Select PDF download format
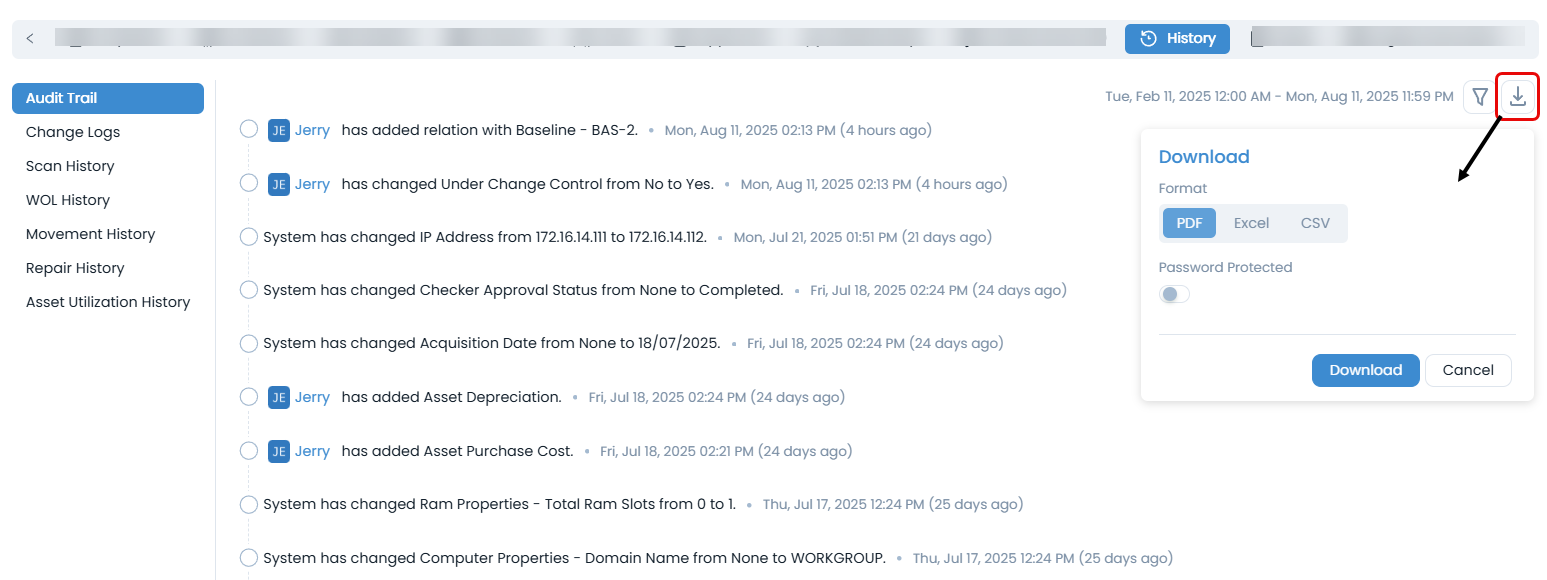This screenshot has height=580, width=1547. pyautogui.click(x=1189, y=223)
